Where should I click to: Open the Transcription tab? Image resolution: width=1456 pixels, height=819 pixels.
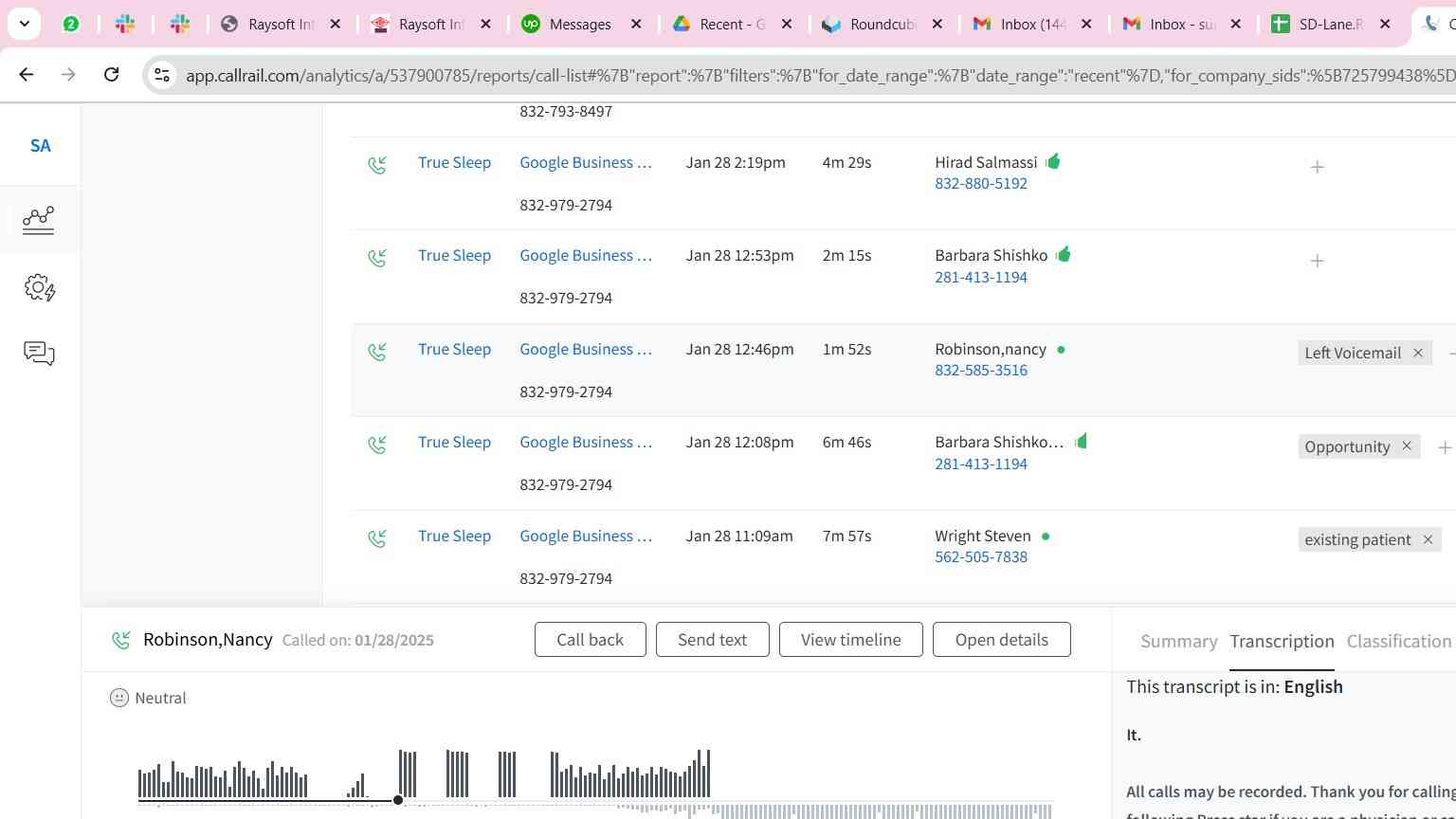tap(1282, 641)
